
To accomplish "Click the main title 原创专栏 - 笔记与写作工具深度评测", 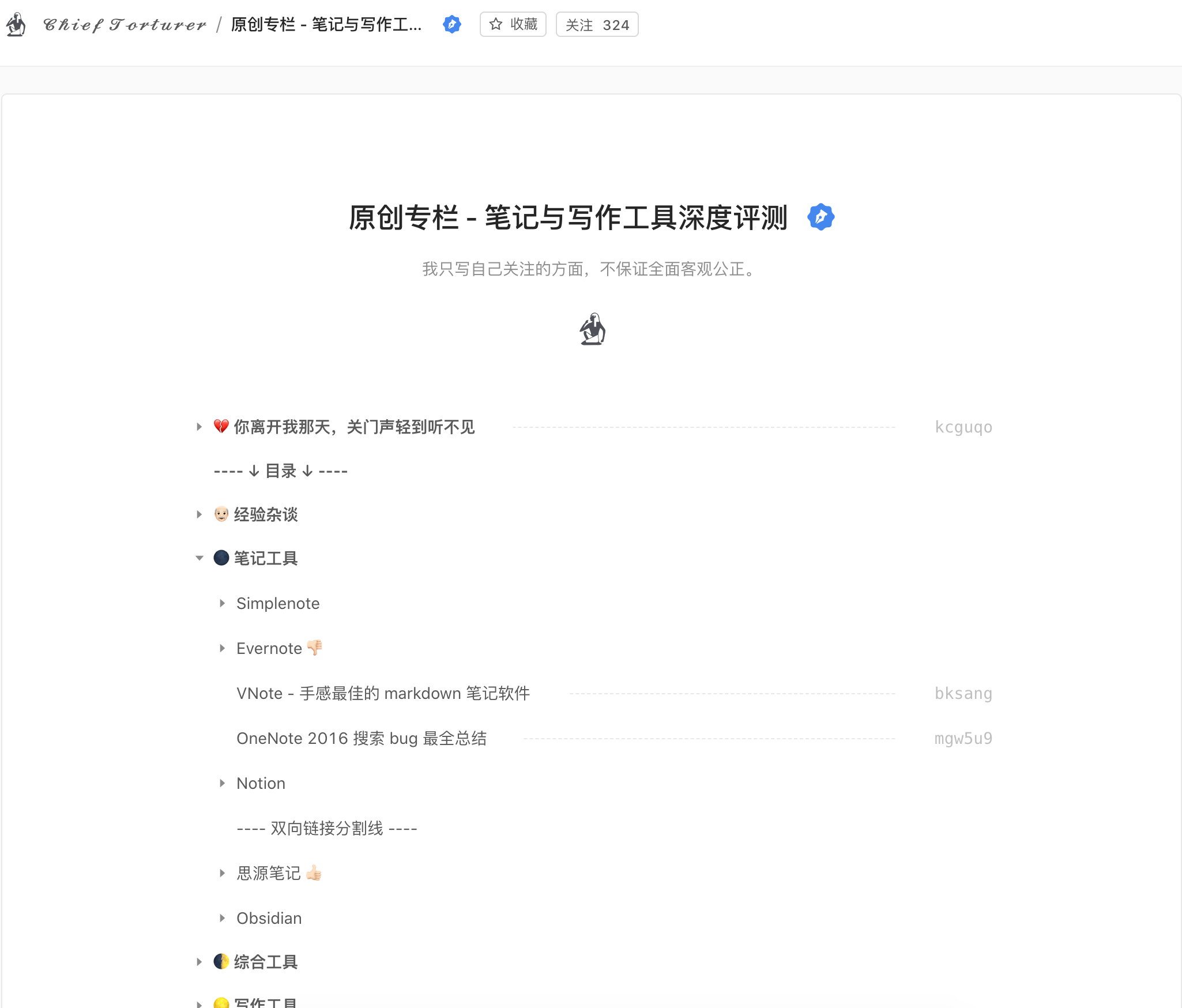I will click(568, 217).
